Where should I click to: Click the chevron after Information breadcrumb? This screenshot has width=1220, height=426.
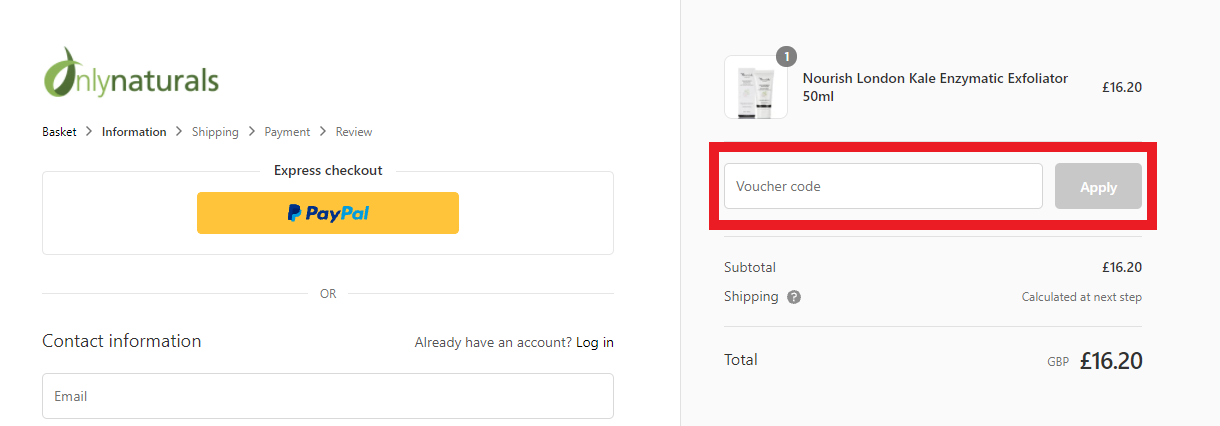[x=179, y=132]
